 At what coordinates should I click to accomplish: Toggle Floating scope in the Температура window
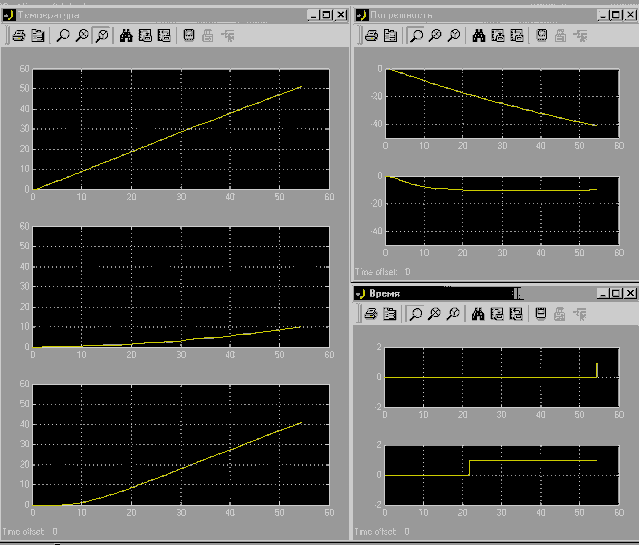(x=188, y=36)
